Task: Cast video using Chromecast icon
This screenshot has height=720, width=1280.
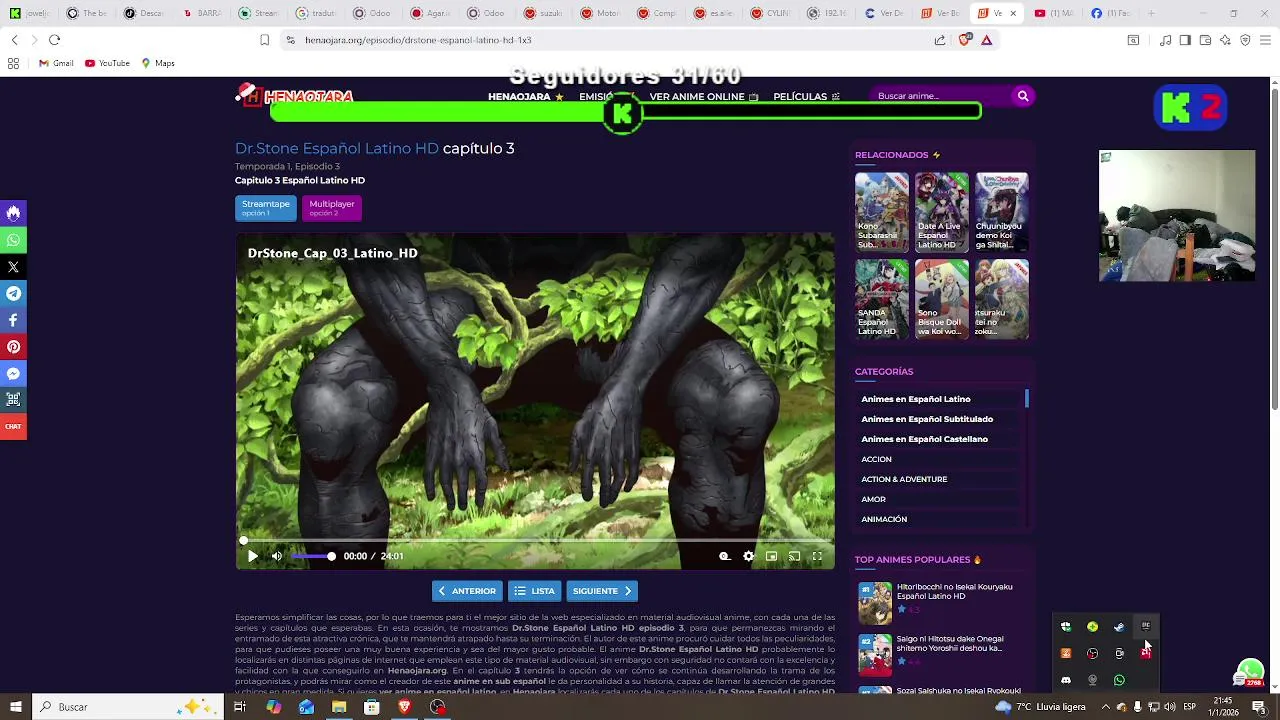Action: tap(794, 556)
